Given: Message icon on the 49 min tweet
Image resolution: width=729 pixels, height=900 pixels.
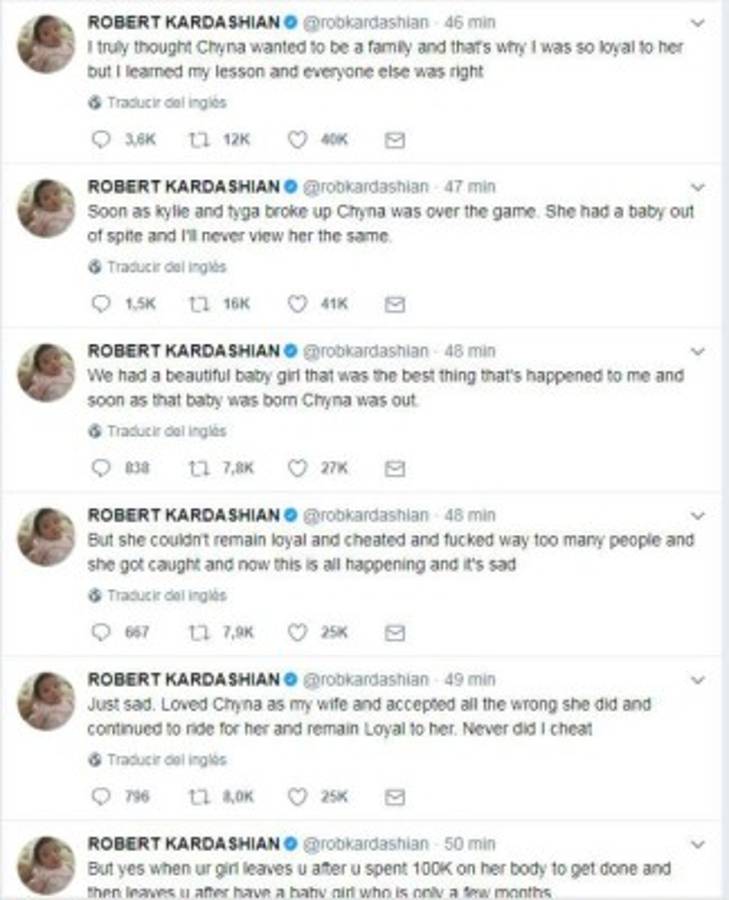Looking at the screenshot, I should 395,797.
